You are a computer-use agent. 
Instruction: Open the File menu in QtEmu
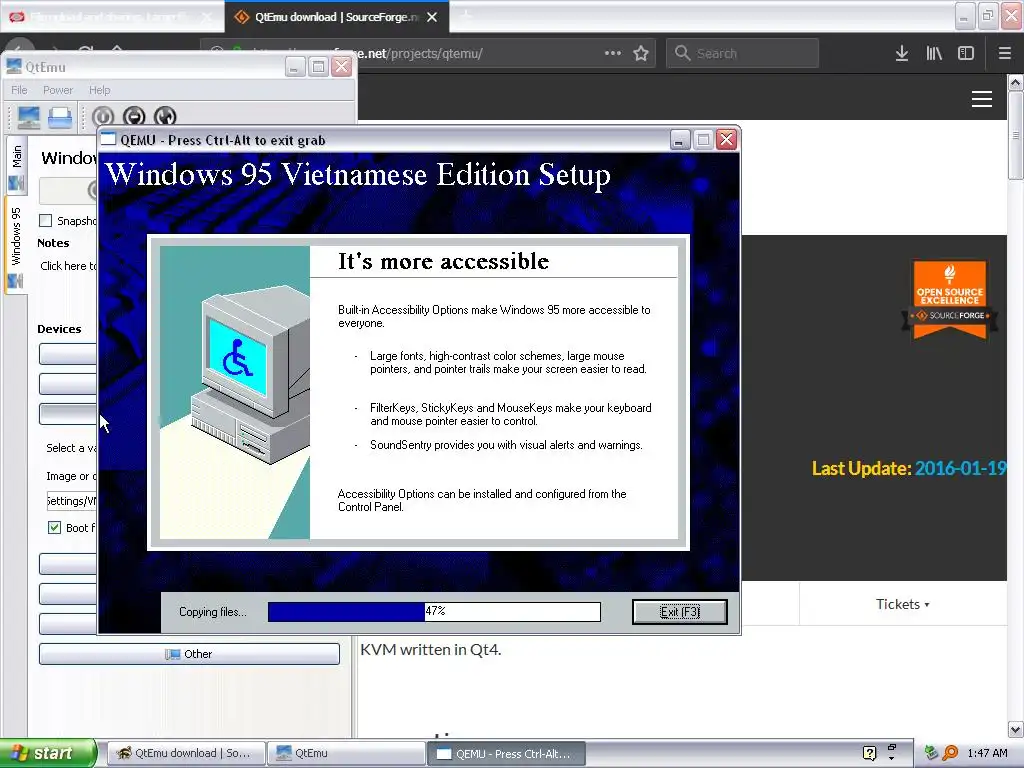(x=20, y=90)
